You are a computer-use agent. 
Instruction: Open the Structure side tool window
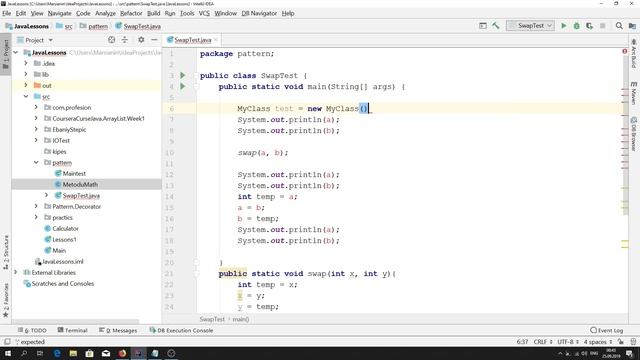(x=6, y=252)
